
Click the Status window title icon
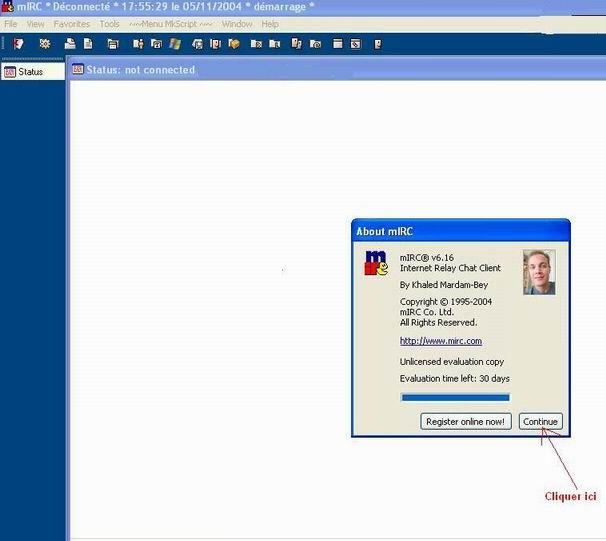pos(78,69)
